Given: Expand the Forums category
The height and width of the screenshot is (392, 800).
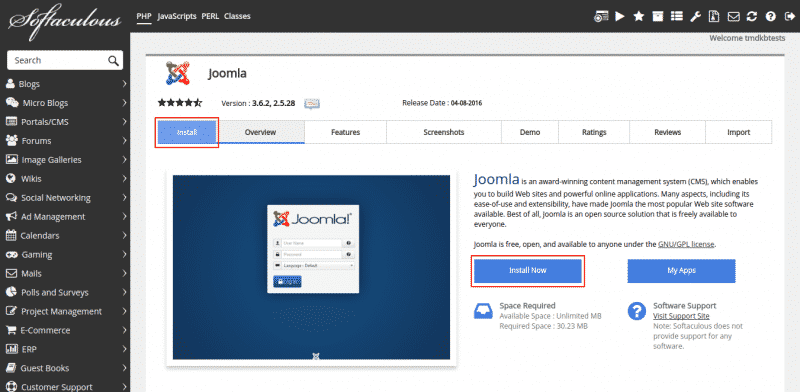Looking at the screenshot, I should [65, 141].
